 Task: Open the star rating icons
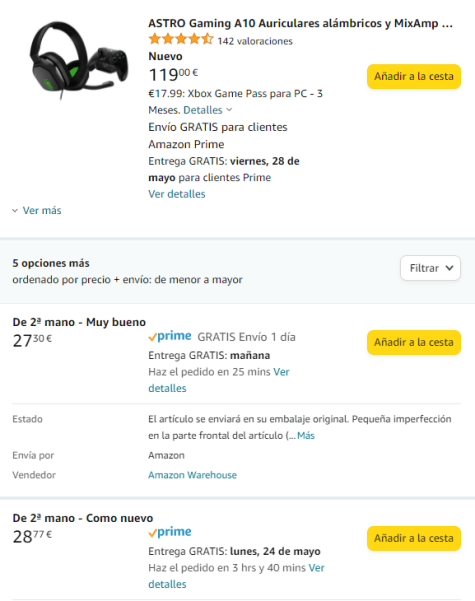pyautogui.click(x=181, y=39)
